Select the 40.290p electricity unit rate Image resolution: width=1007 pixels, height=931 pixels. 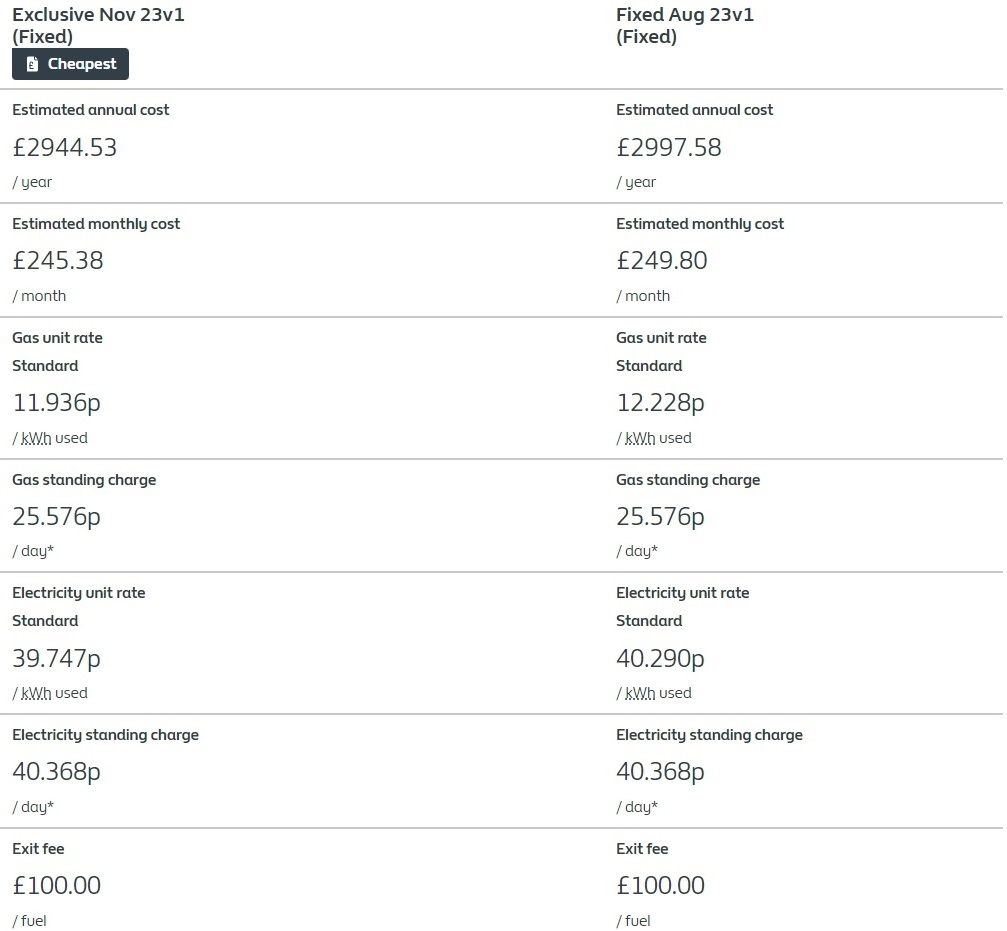tap(661, 659)
